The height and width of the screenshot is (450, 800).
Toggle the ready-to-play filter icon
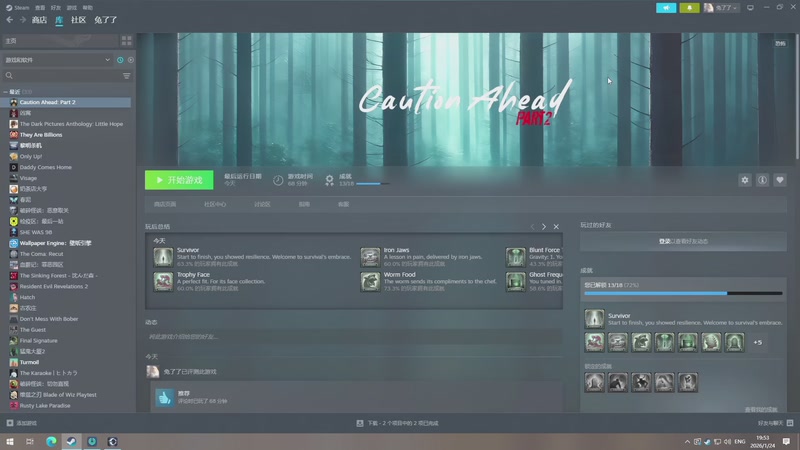click(131, 60)
